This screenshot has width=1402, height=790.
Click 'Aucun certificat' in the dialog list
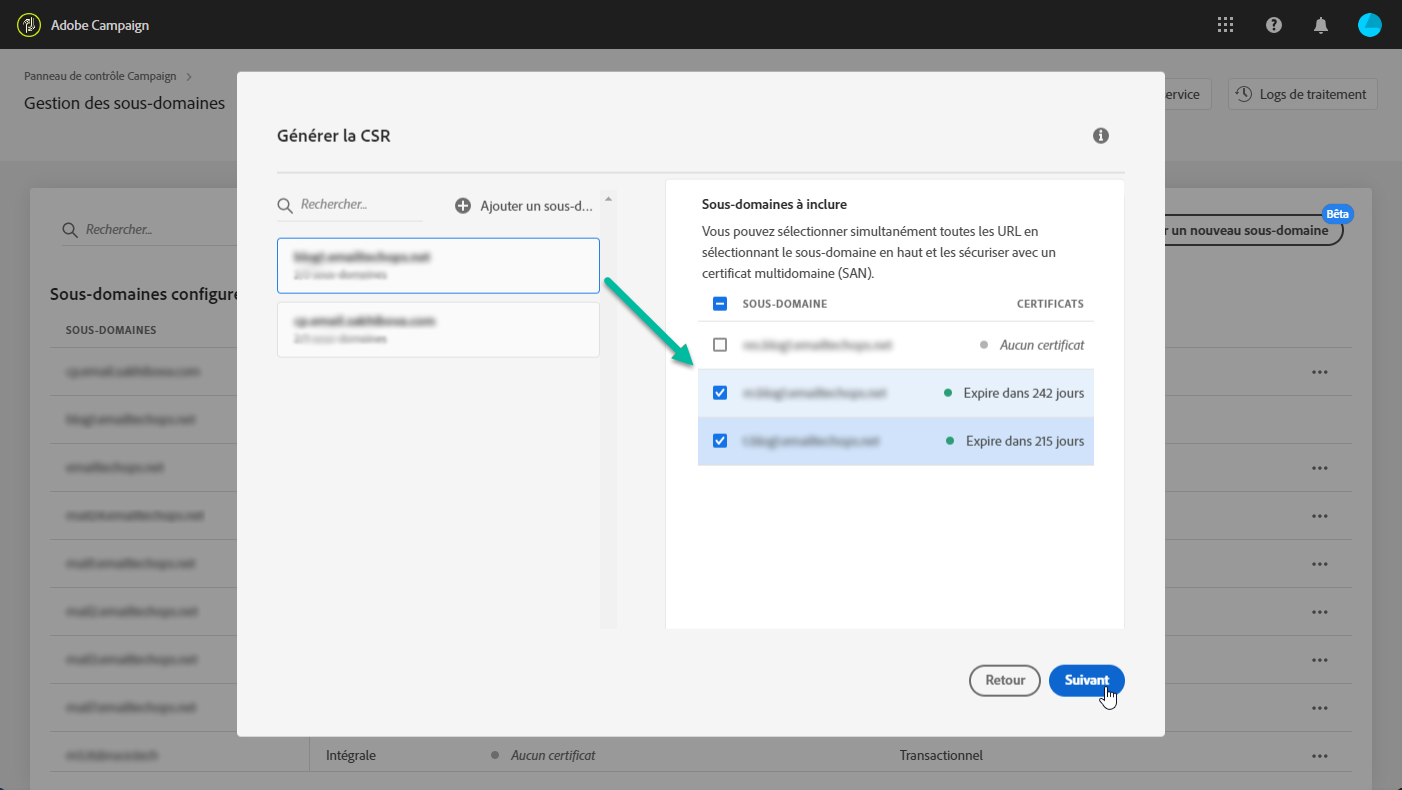click(1042, 345)
